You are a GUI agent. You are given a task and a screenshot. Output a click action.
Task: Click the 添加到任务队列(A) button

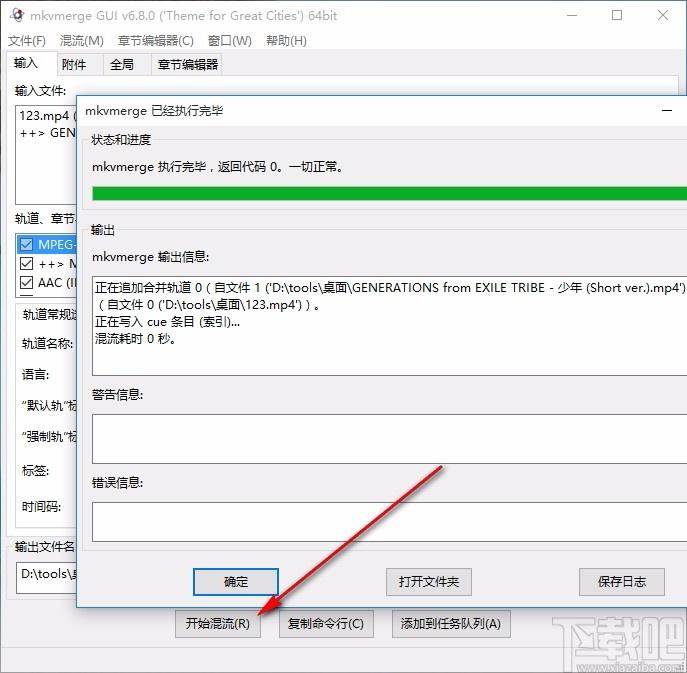click(x=451, y=623)
